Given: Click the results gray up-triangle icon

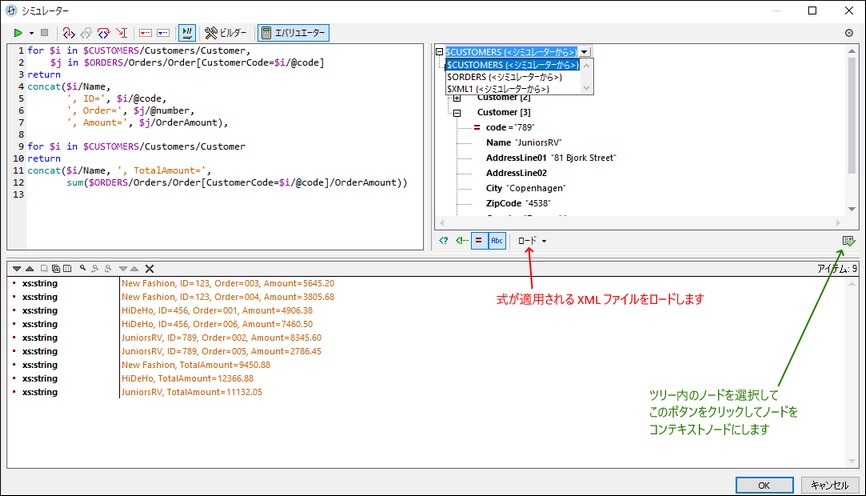Looking at the screenshot, I should [x=134, y=269].
